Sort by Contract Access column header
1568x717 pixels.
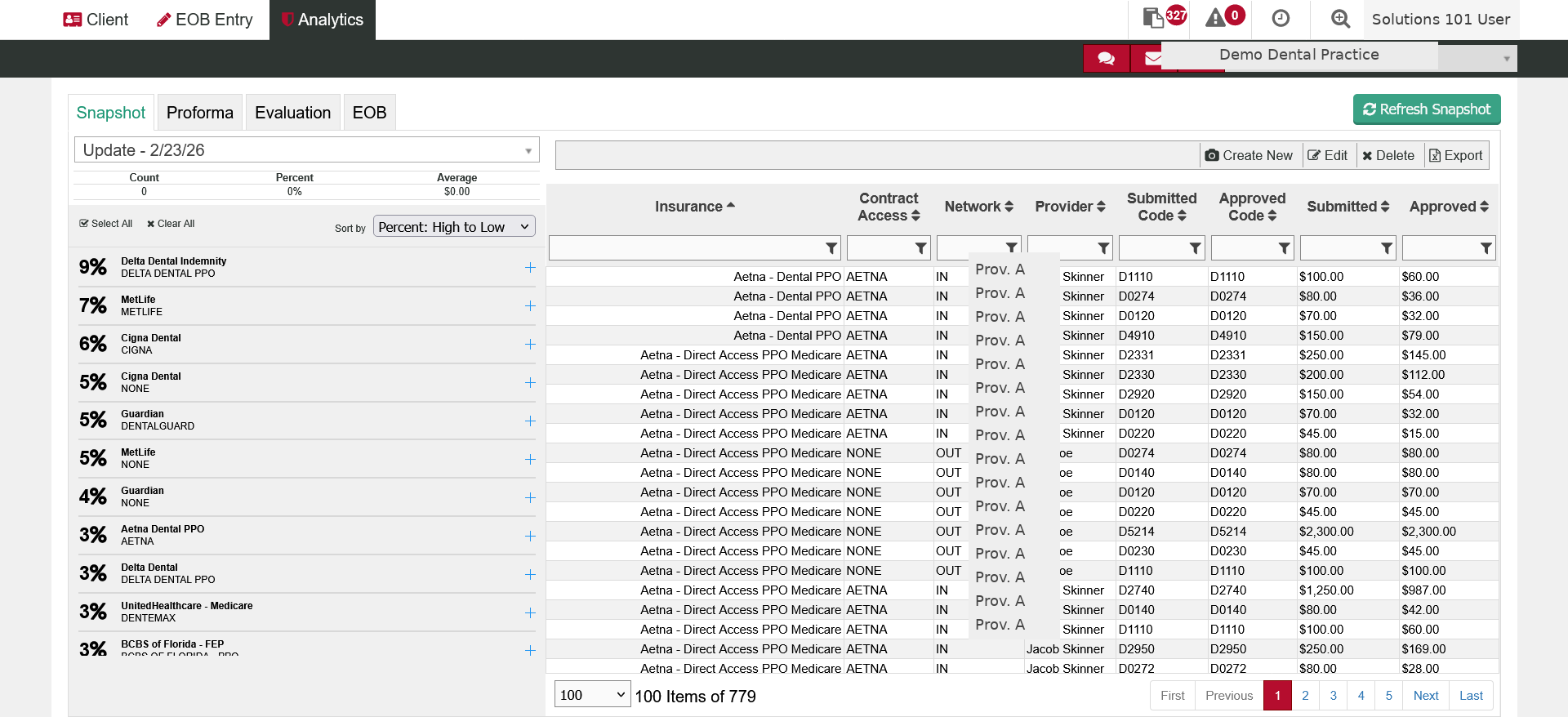tap(889, 207)
